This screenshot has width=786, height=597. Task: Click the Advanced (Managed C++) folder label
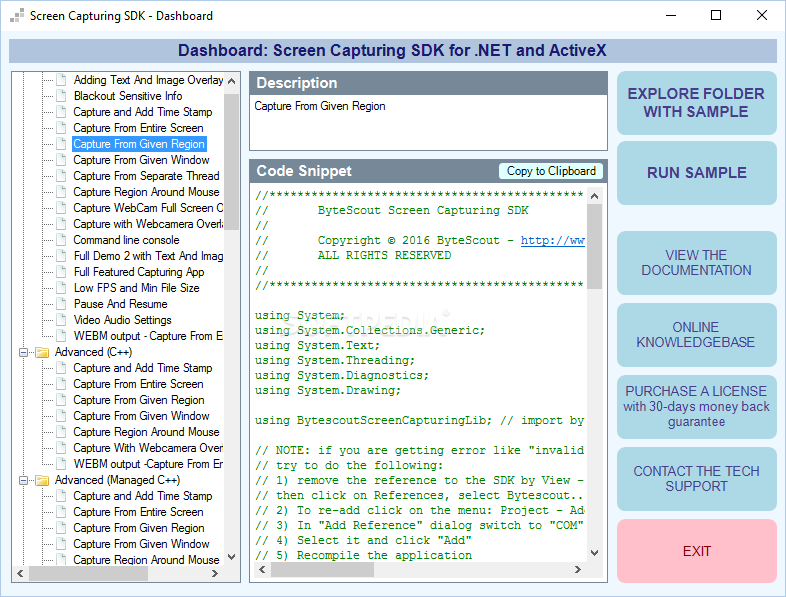coord(117,480)
